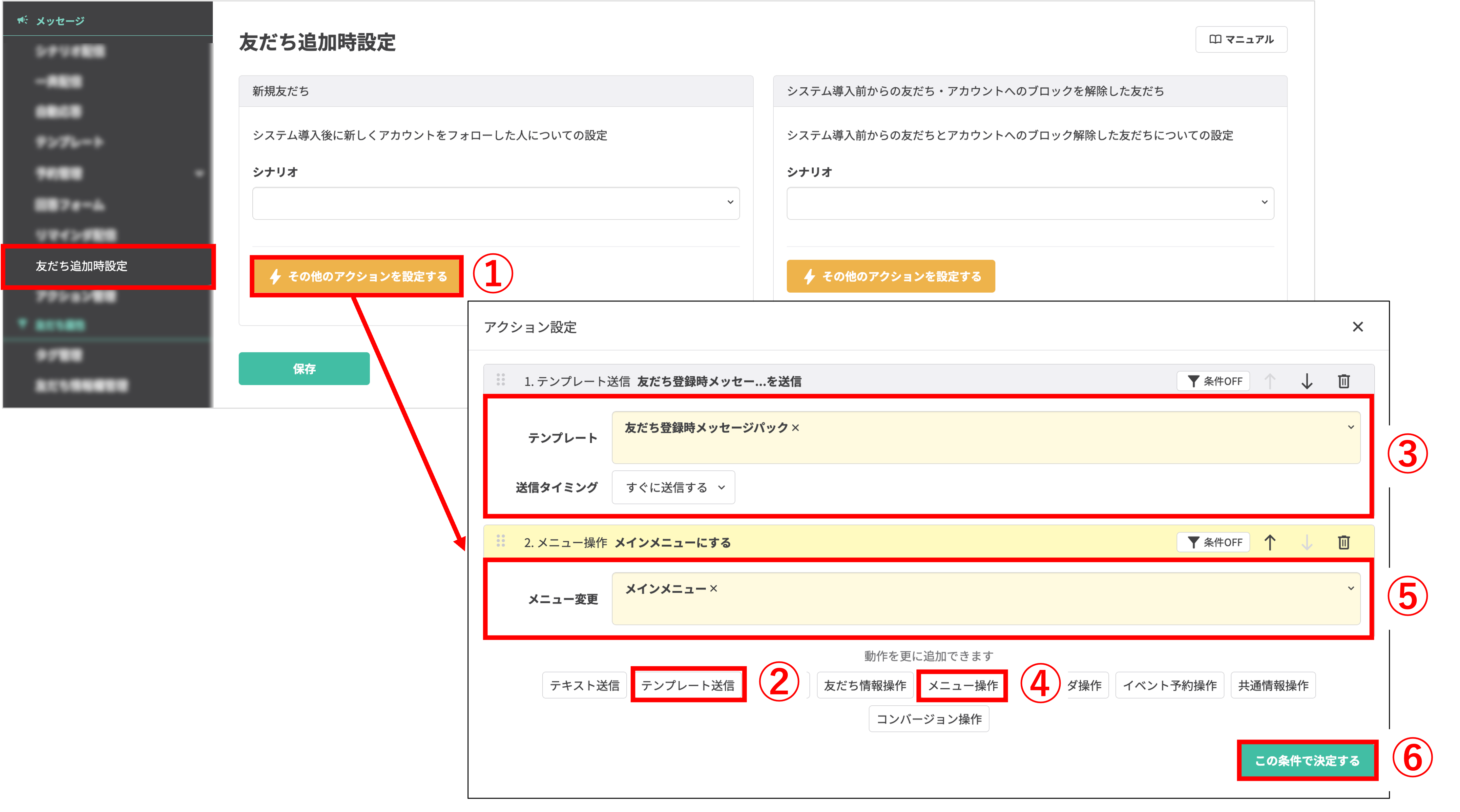
Task: Delete the メニュー操作 action via trash icon
Action: tap(1344, 542)
